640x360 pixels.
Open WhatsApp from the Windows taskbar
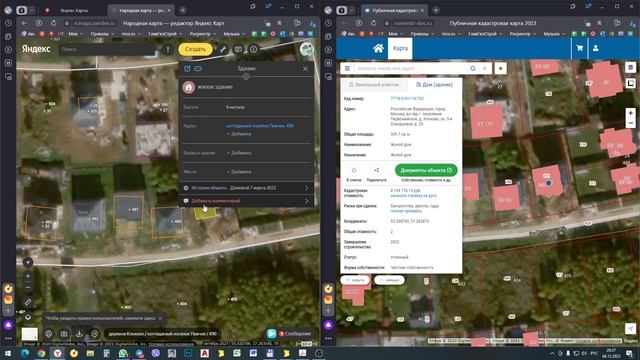(122, 353)
